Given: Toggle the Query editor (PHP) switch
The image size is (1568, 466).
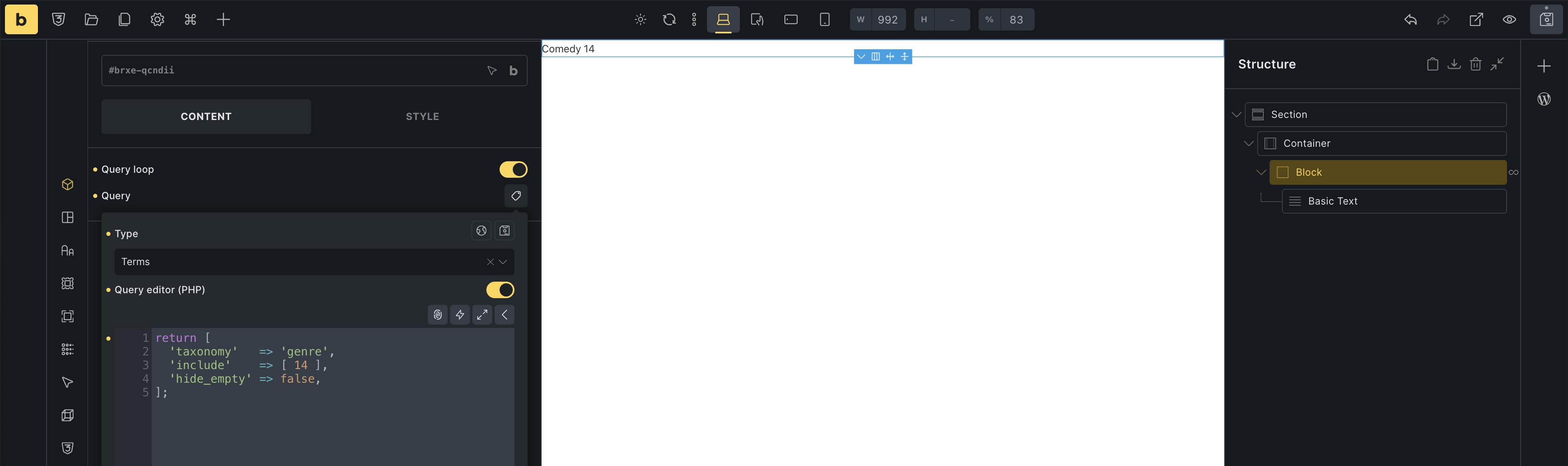Looking at the screenshot, I should pyautogui.click(x=500, y=290).
